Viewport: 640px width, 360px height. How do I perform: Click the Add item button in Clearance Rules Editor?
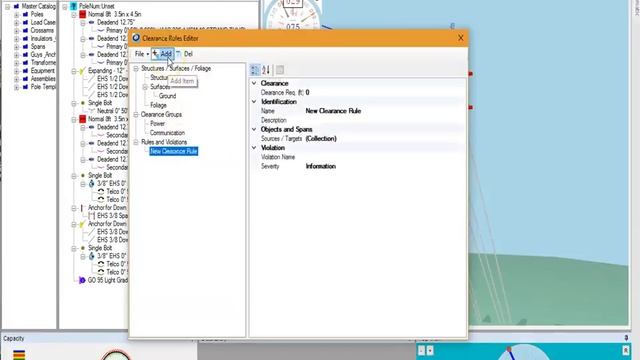(163, 54)
